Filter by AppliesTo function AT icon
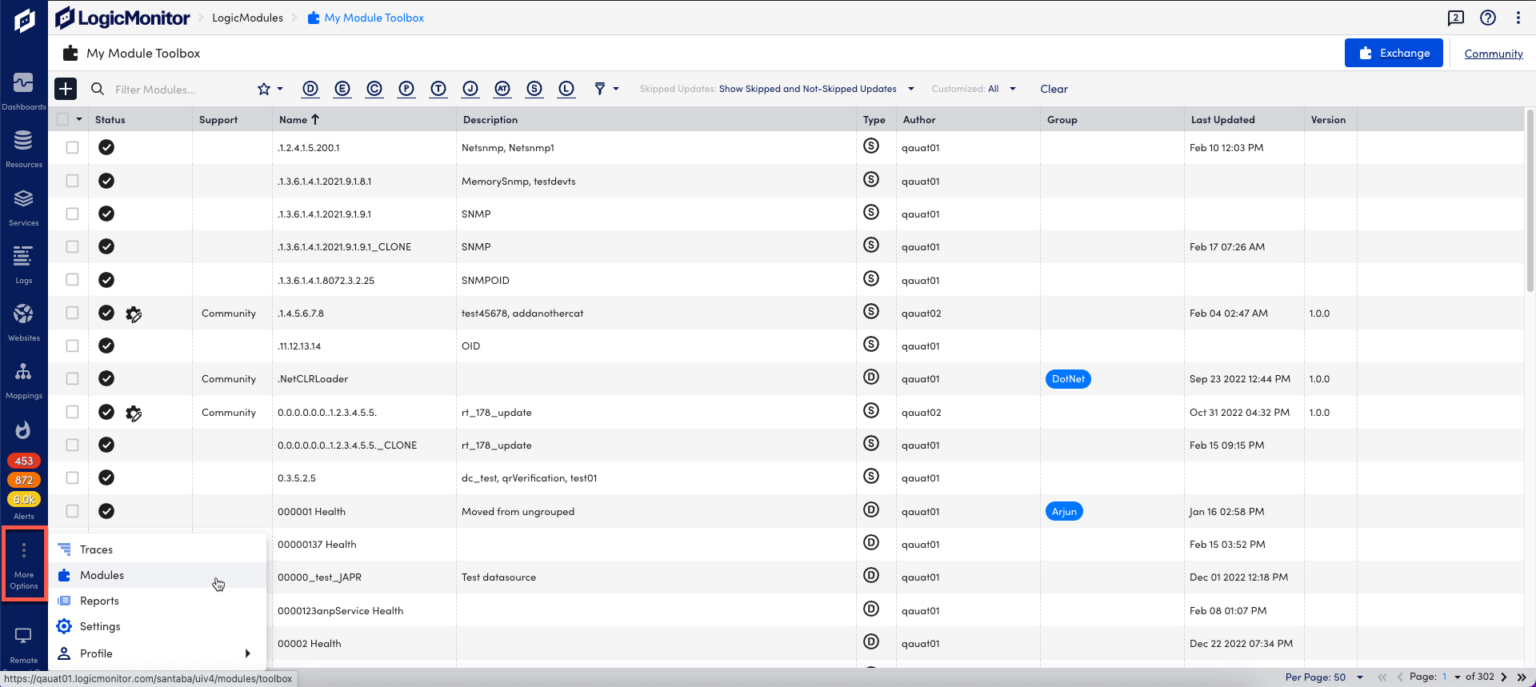 [502, 89]
